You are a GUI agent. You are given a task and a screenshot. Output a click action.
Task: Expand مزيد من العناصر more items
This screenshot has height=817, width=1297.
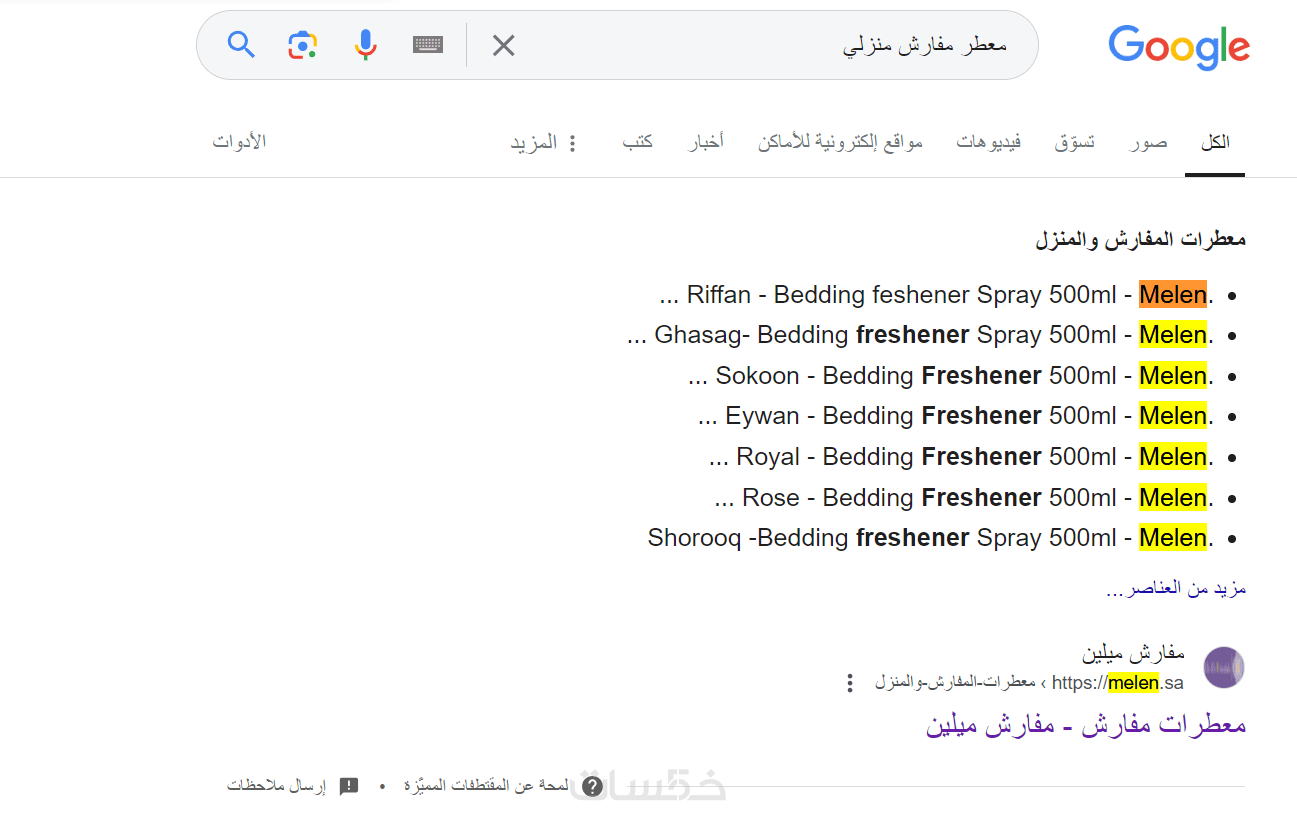coord(1176,588)
